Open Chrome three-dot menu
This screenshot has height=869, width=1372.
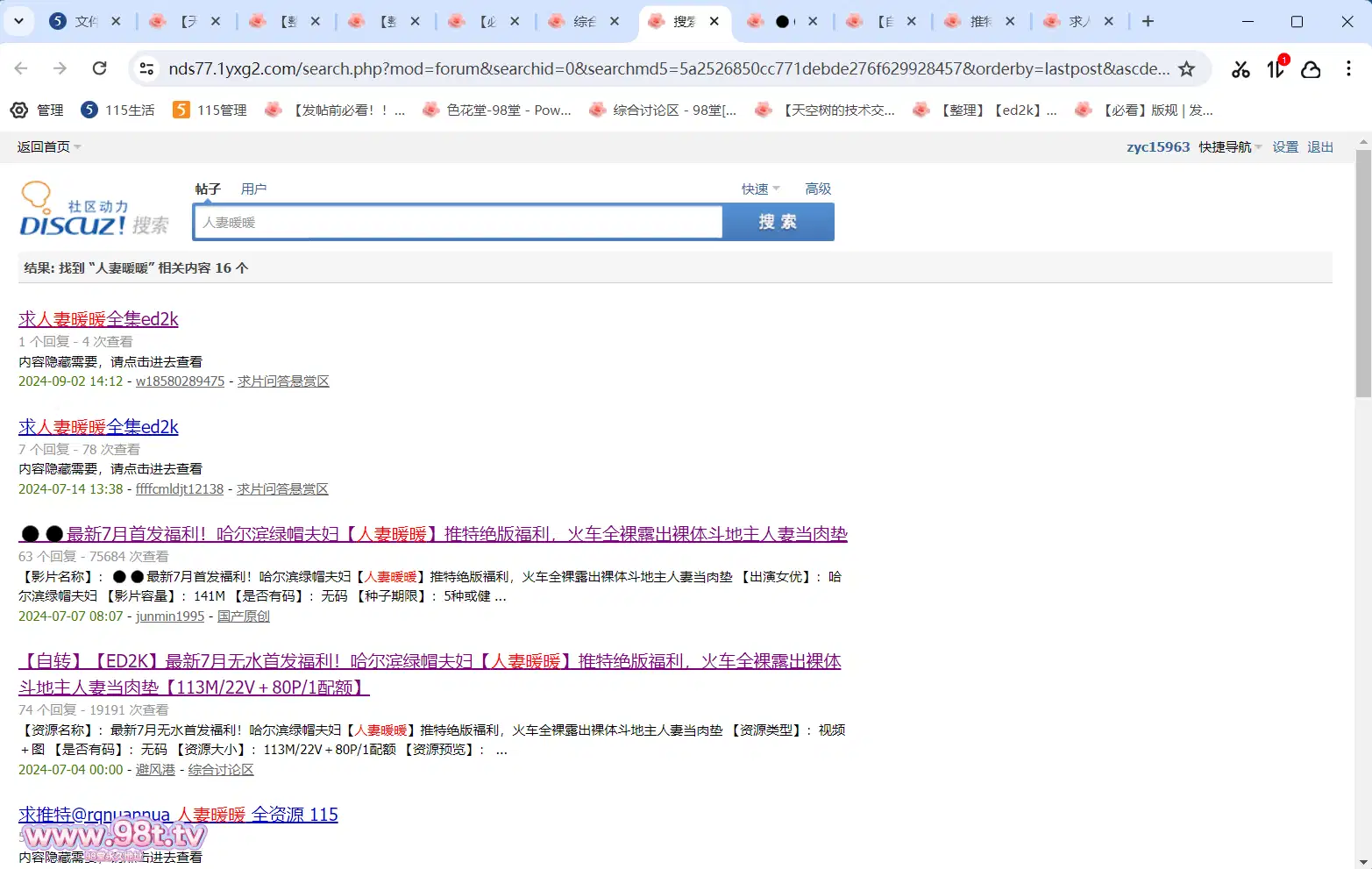tap(1348, 68)
